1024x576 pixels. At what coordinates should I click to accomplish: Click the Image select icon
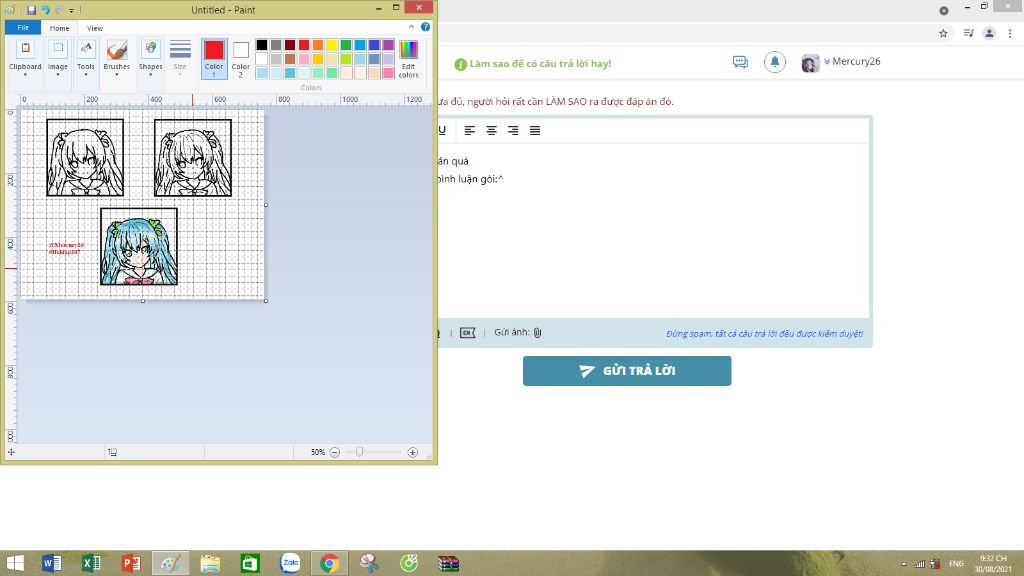[x=57, y=48]
